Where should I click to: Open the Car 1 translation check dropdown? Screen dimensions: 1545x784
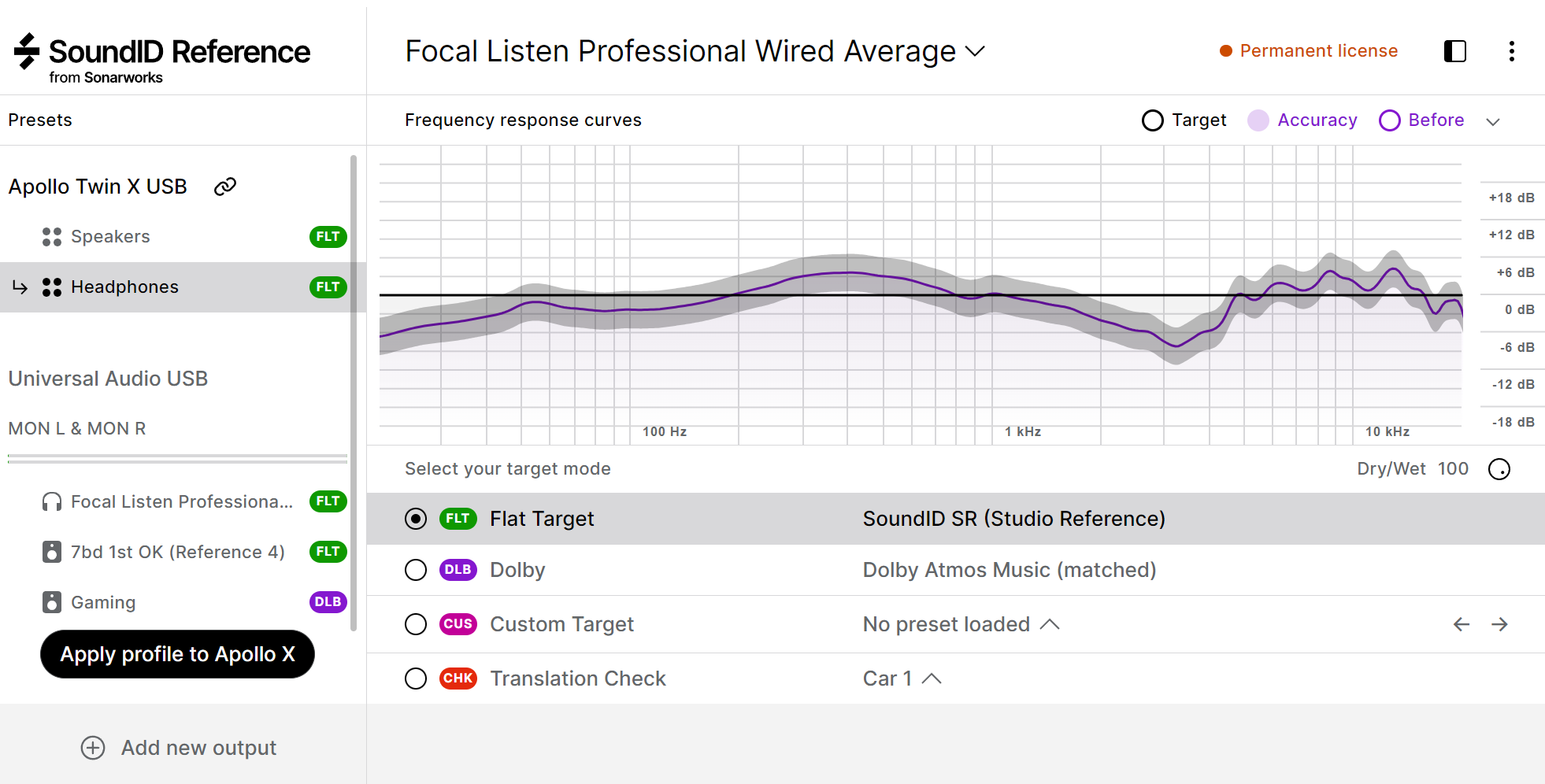[x=902, y=679]
